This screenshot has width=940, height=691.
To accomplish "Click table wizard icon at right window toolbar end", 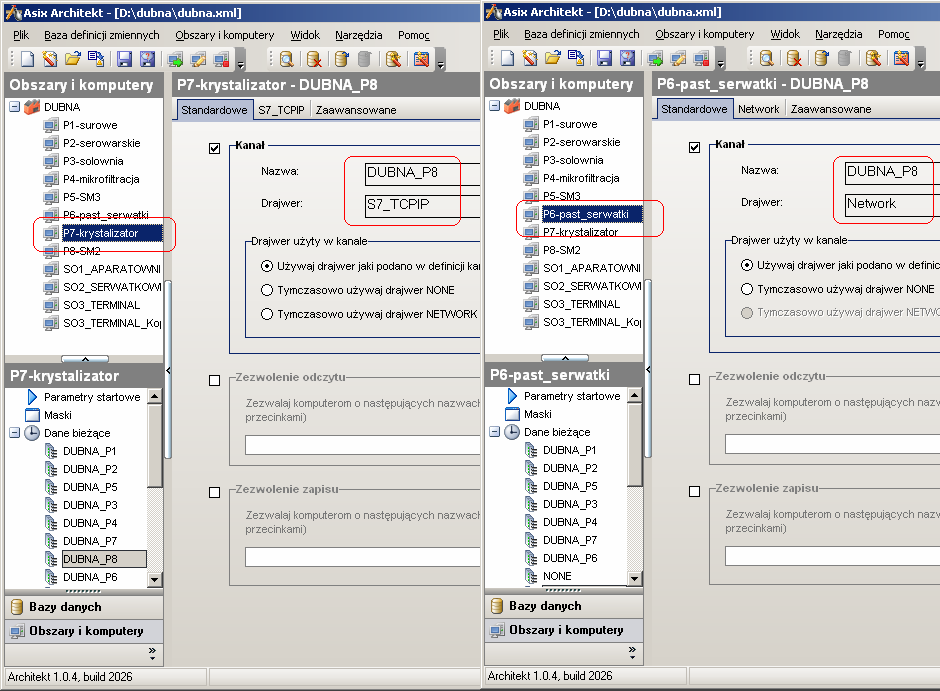I will tap(902, 58).
